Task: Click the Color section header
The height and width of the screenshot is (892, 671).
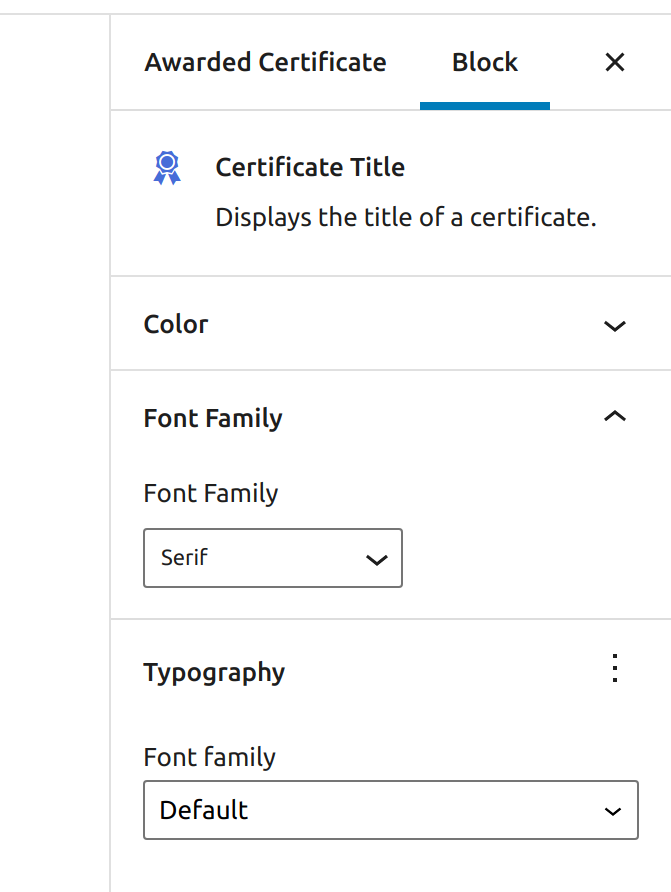Action: (176, 325)
